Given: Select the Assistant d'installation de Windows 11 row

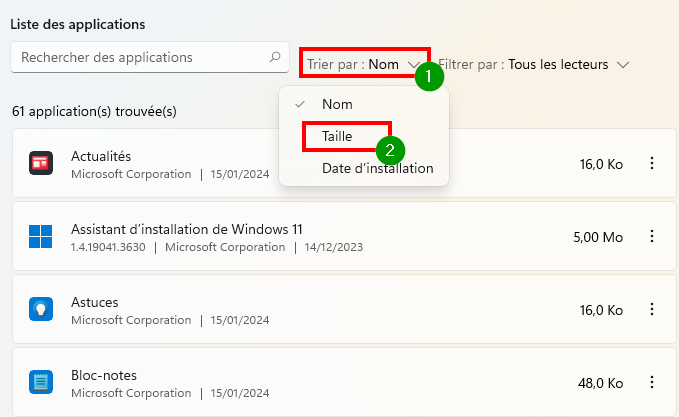Looking at the screenshot, I should [x=344, y=236].
